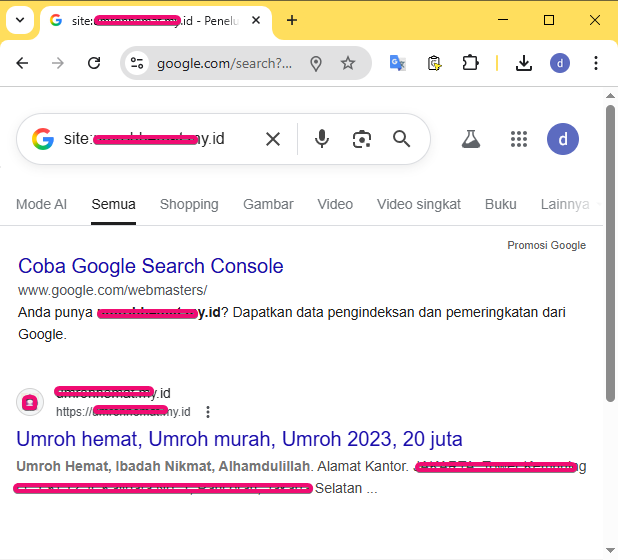
Task: Click the Promosi Google label
Action: (546, 245)
